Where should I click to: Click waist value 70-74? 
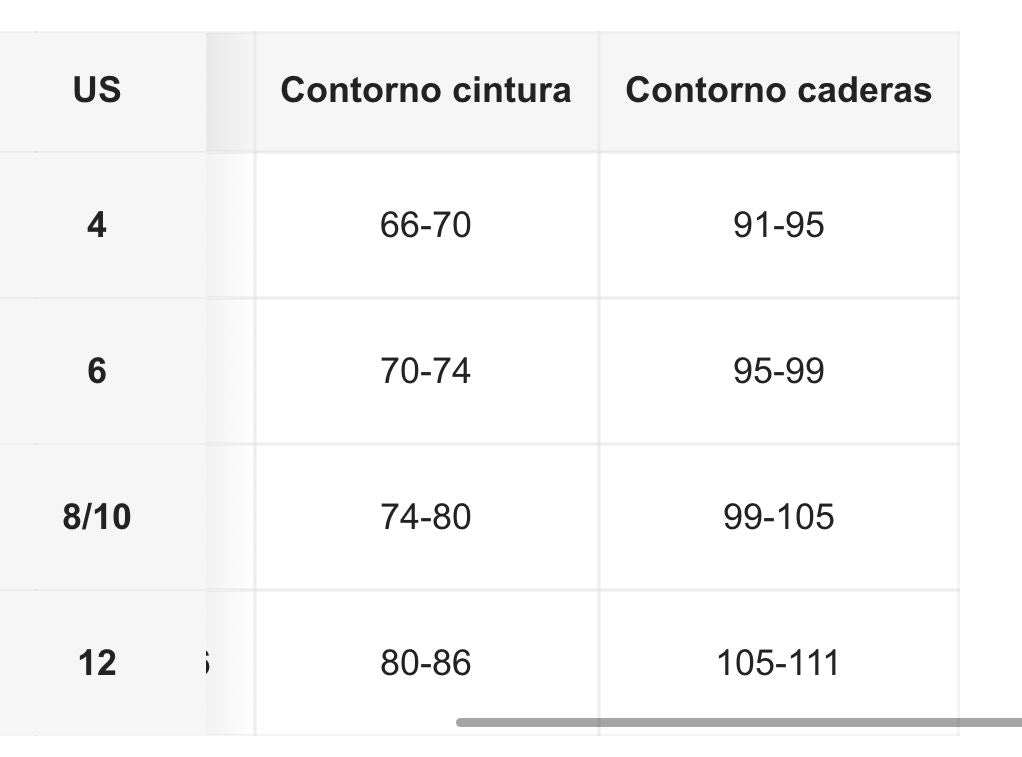[x=426, y=371]
